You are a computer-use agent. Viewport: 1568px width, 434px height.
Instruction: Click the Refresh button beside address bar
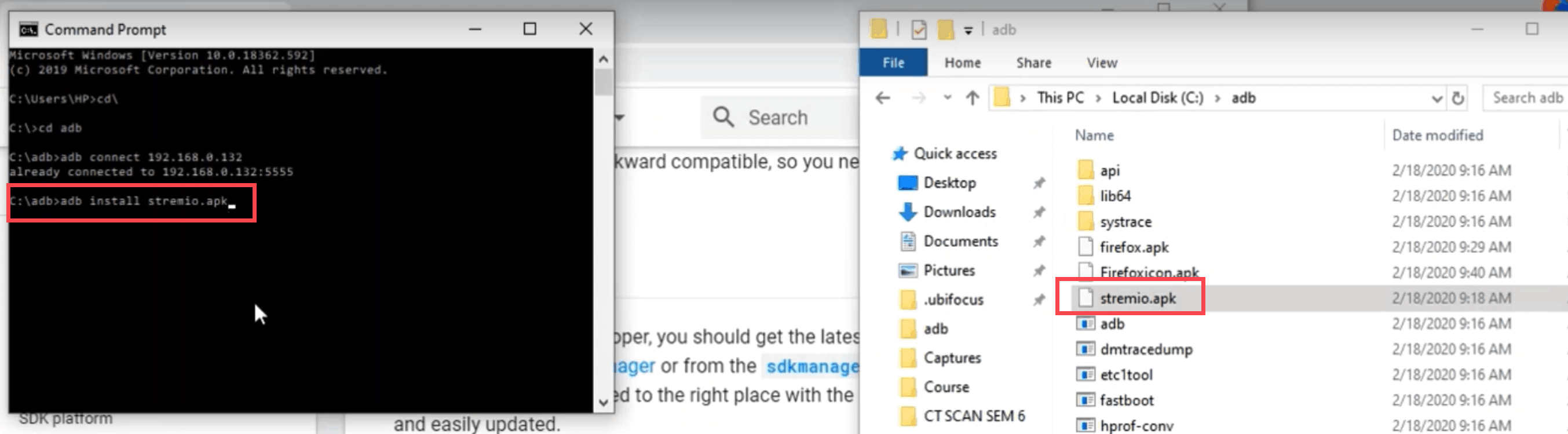tap(1458, 98)
